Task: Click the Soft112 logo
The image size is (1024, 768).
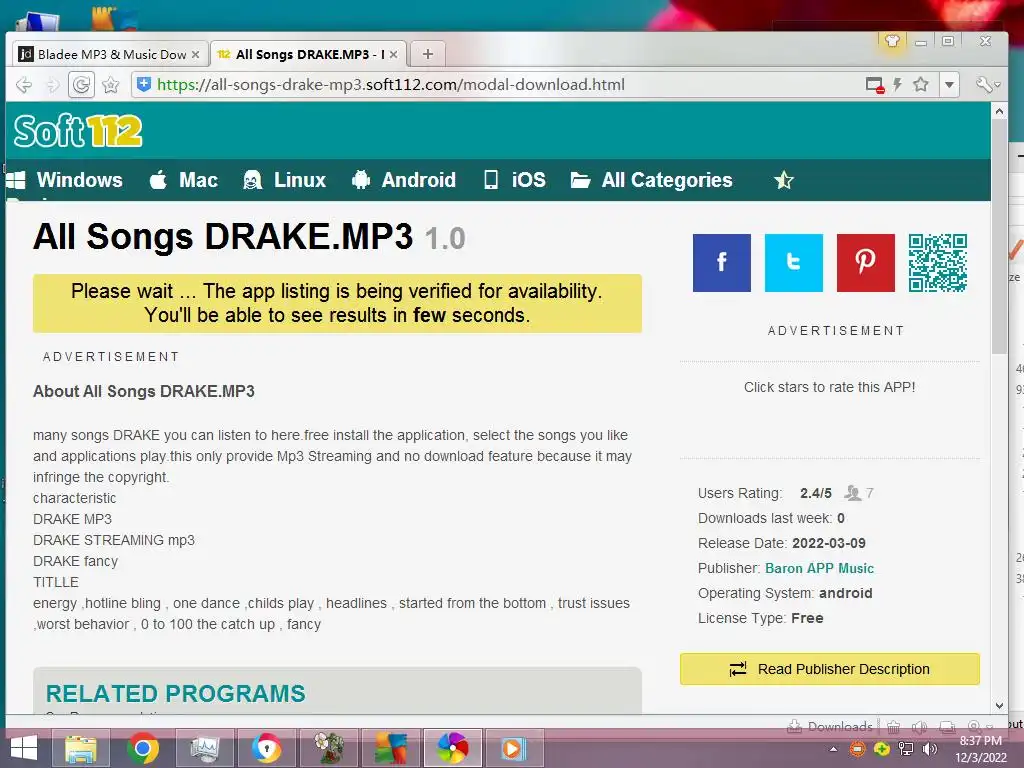Action: pyautogui.click(x=78, y=131)
